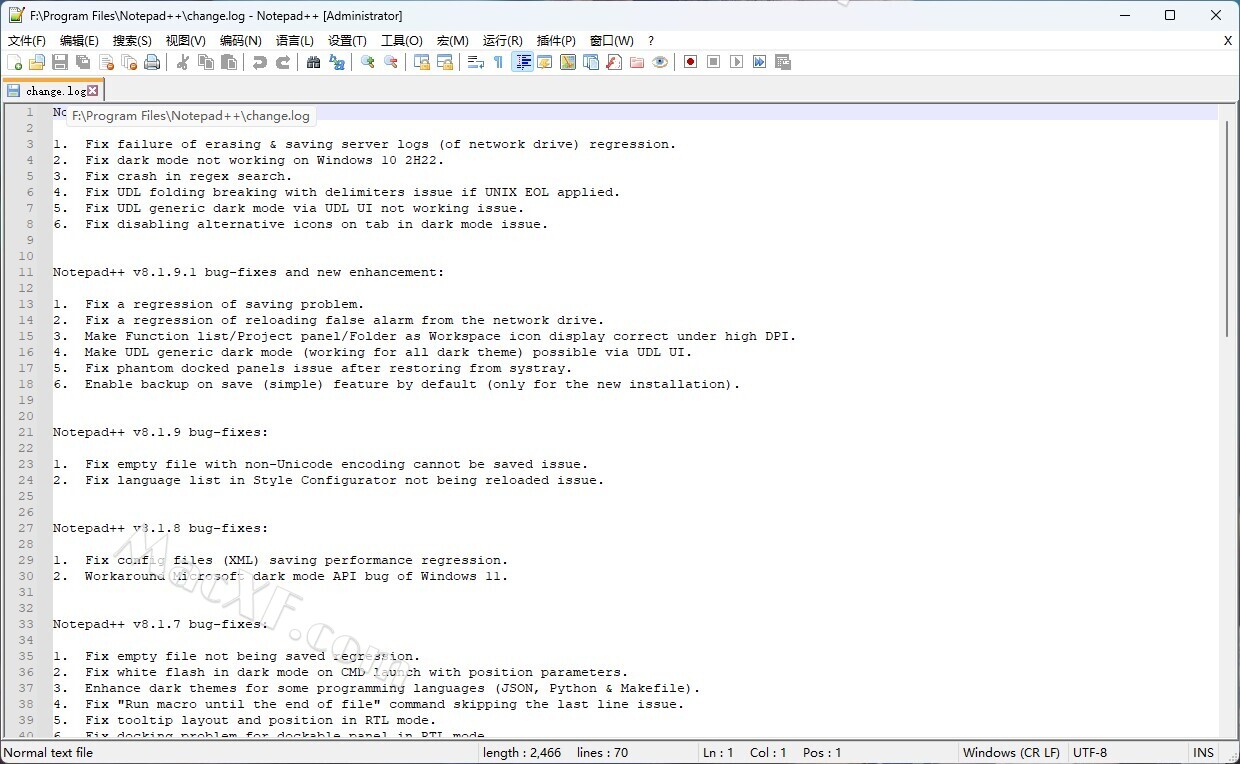Close the change.log tab with its red X

coord(93,91)
